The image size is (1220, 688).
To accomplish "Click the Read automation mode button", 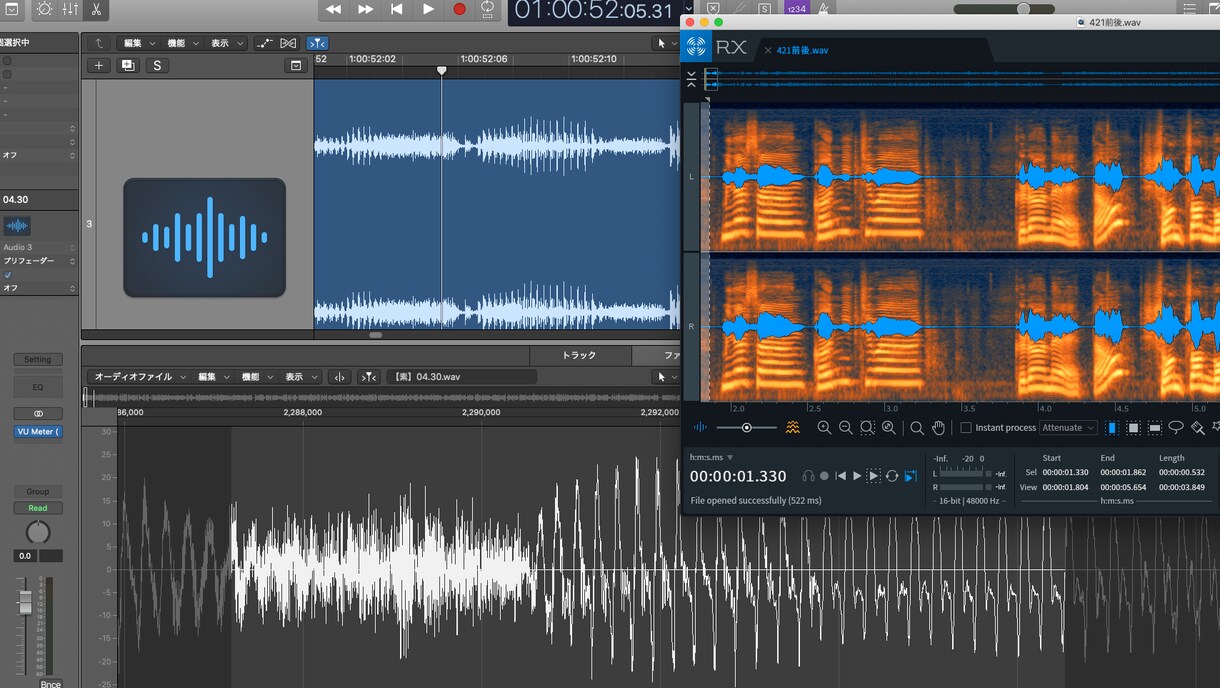I will (x=38, y=508).
